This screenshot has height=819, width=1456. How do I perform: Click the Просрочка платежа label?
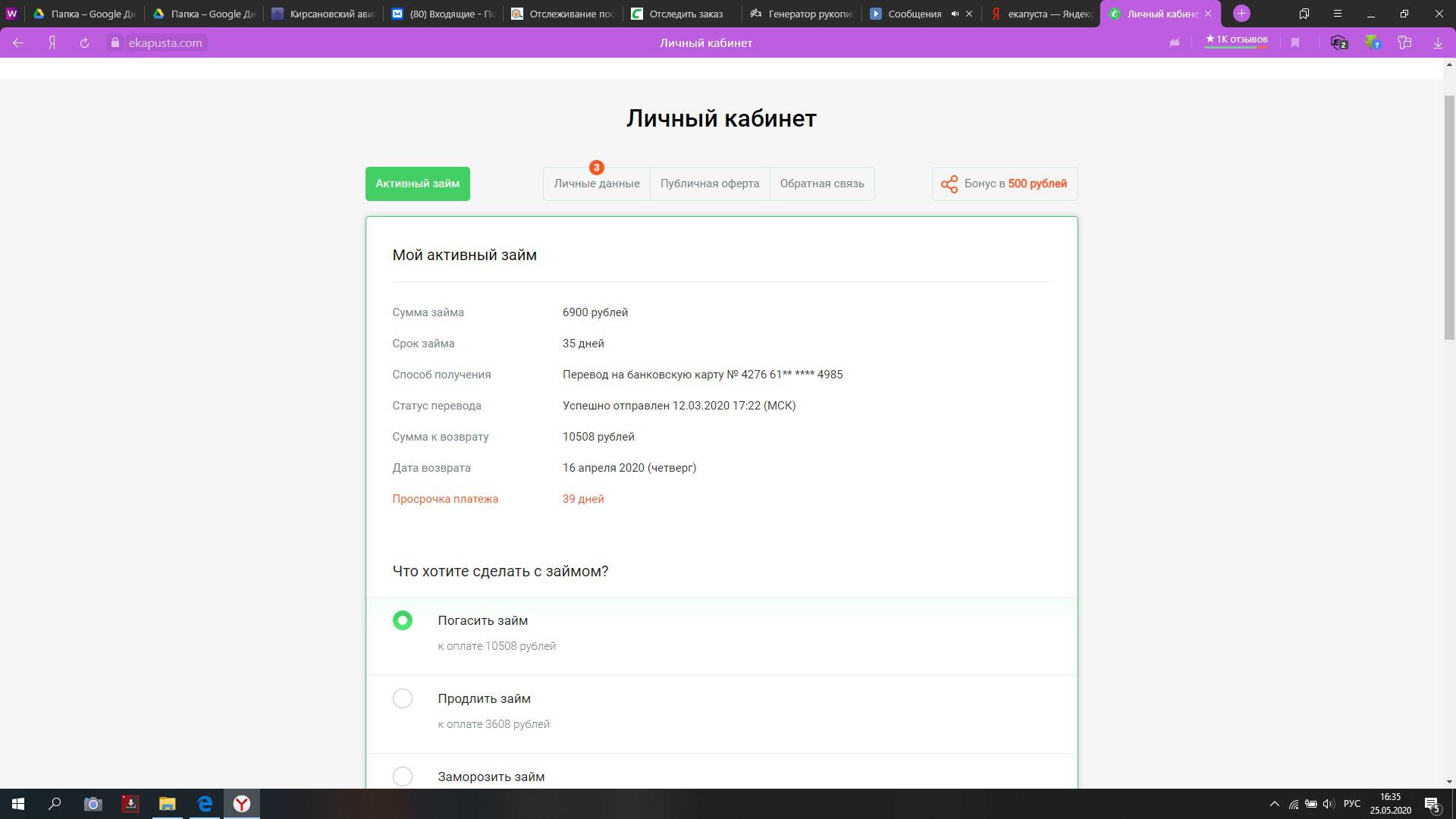[x=445, y=499]
